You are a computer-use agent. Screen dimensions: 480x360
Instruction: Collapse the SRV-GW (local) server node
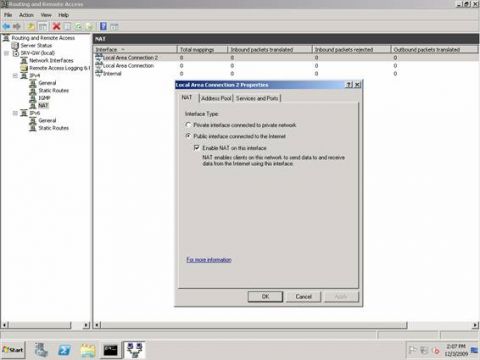point(6,53)
